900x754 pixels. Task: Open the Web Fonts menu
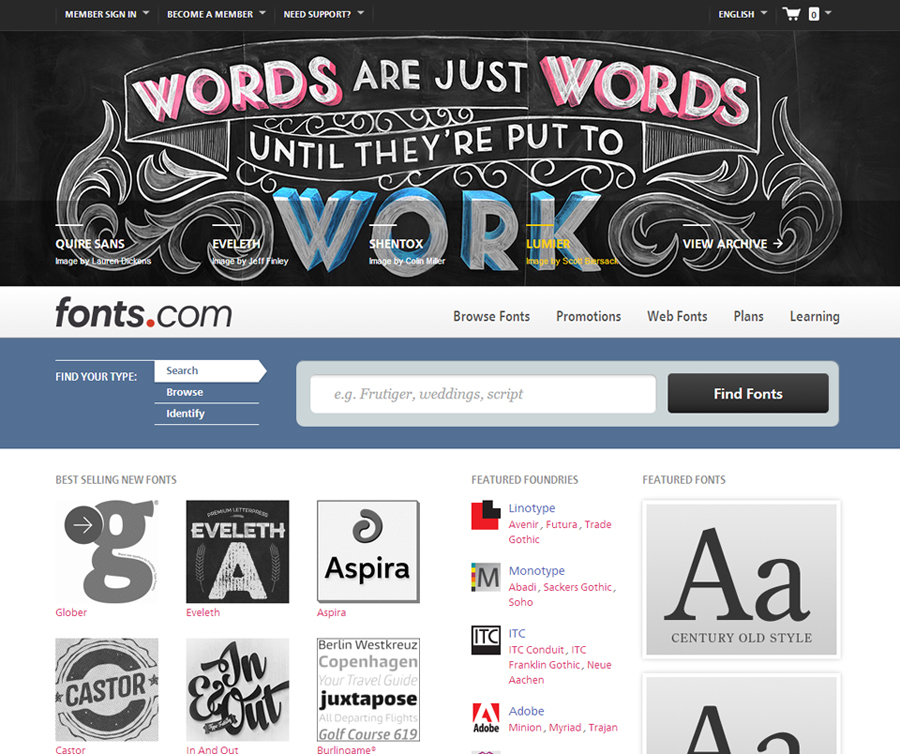tap(677, 316)
